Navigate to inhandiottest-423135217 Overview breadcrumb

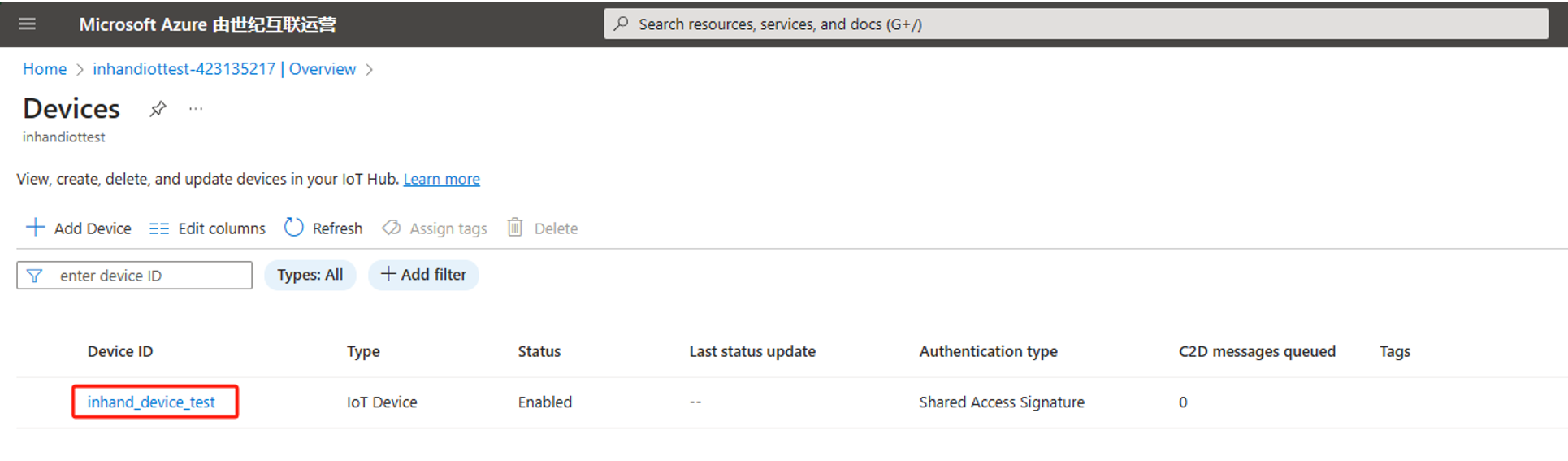point(224,69)
